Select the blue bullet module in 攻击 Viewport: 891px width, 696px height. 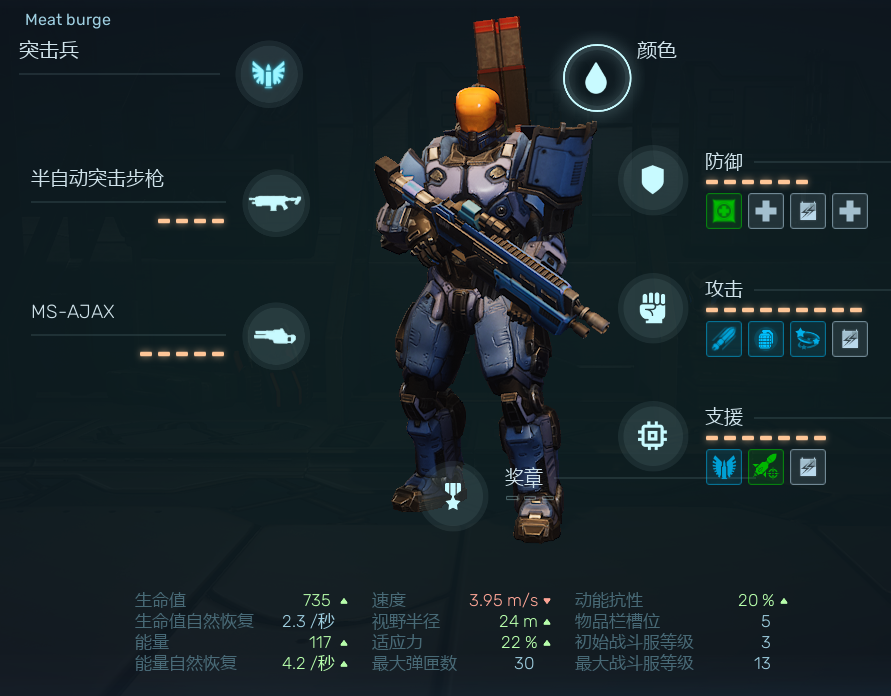724,339
